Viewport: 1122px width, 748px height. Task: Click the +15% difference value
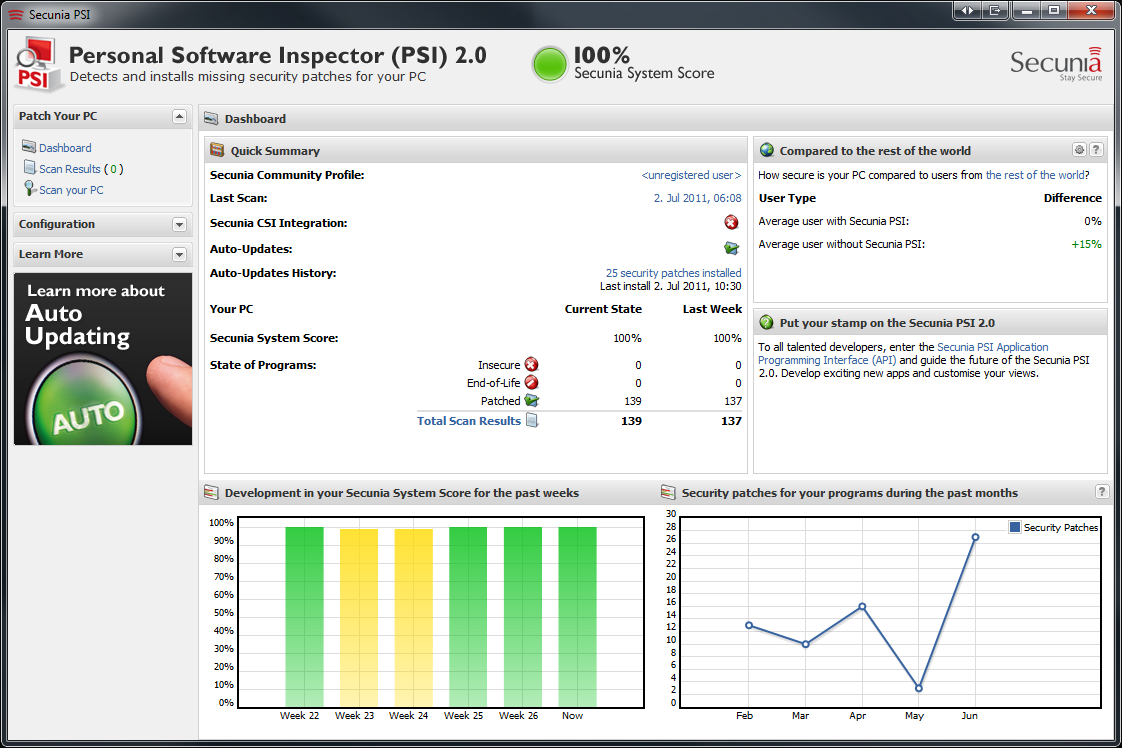[1086, 244]
